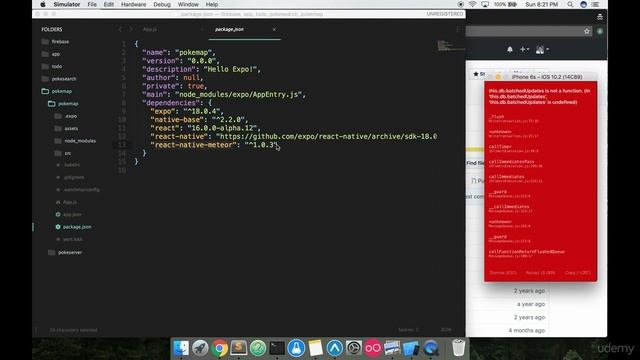640x360 pixels.
Task: Click the "react-native-meteor" dependency line
Action: click(214, 145)
